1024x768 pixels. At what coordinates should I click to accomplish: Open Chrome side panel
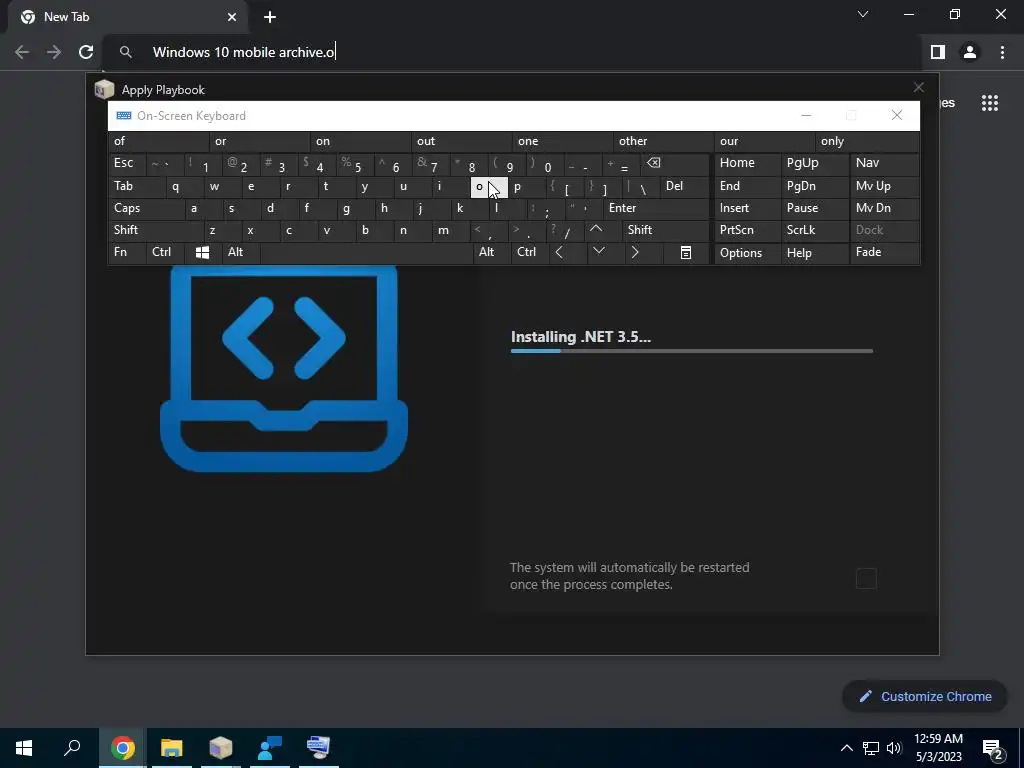pos(938,52)
